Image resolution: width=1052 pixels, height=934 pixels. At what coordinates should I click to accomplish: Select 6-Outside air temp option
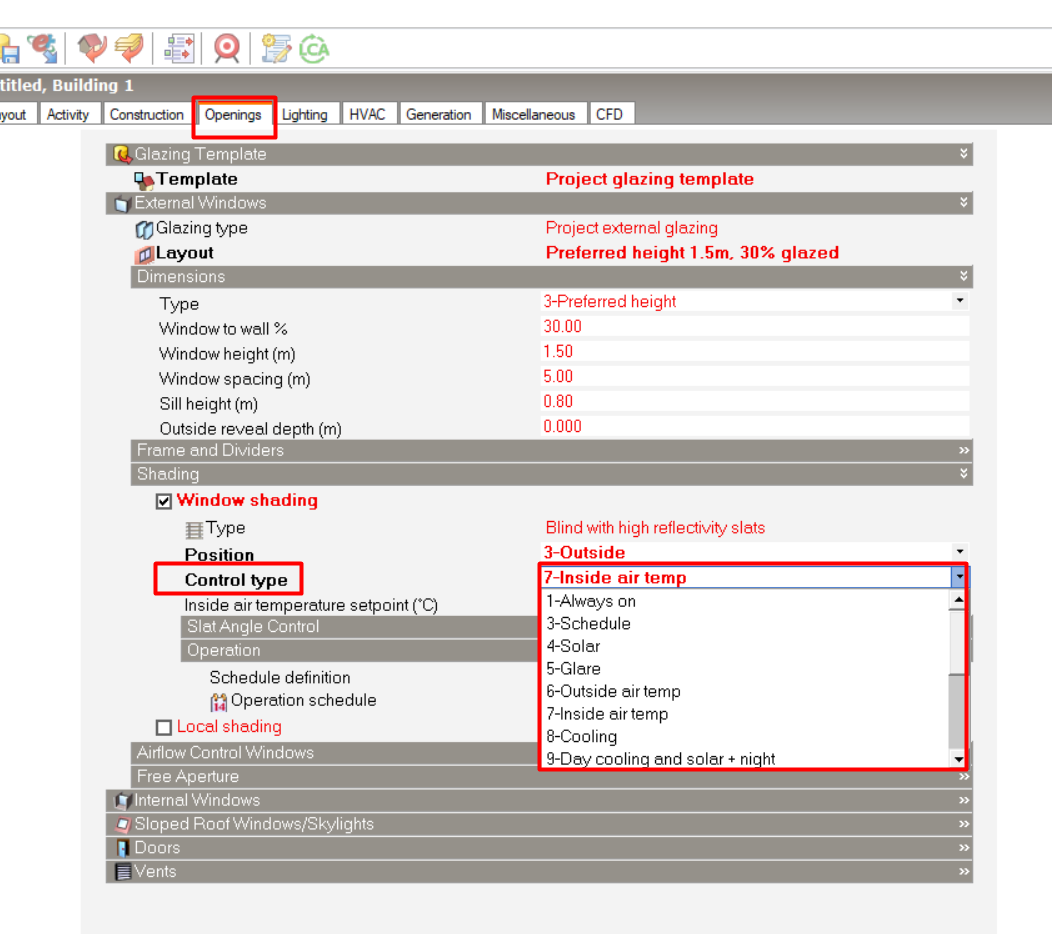pyautogui.click(x=745, y=691)
